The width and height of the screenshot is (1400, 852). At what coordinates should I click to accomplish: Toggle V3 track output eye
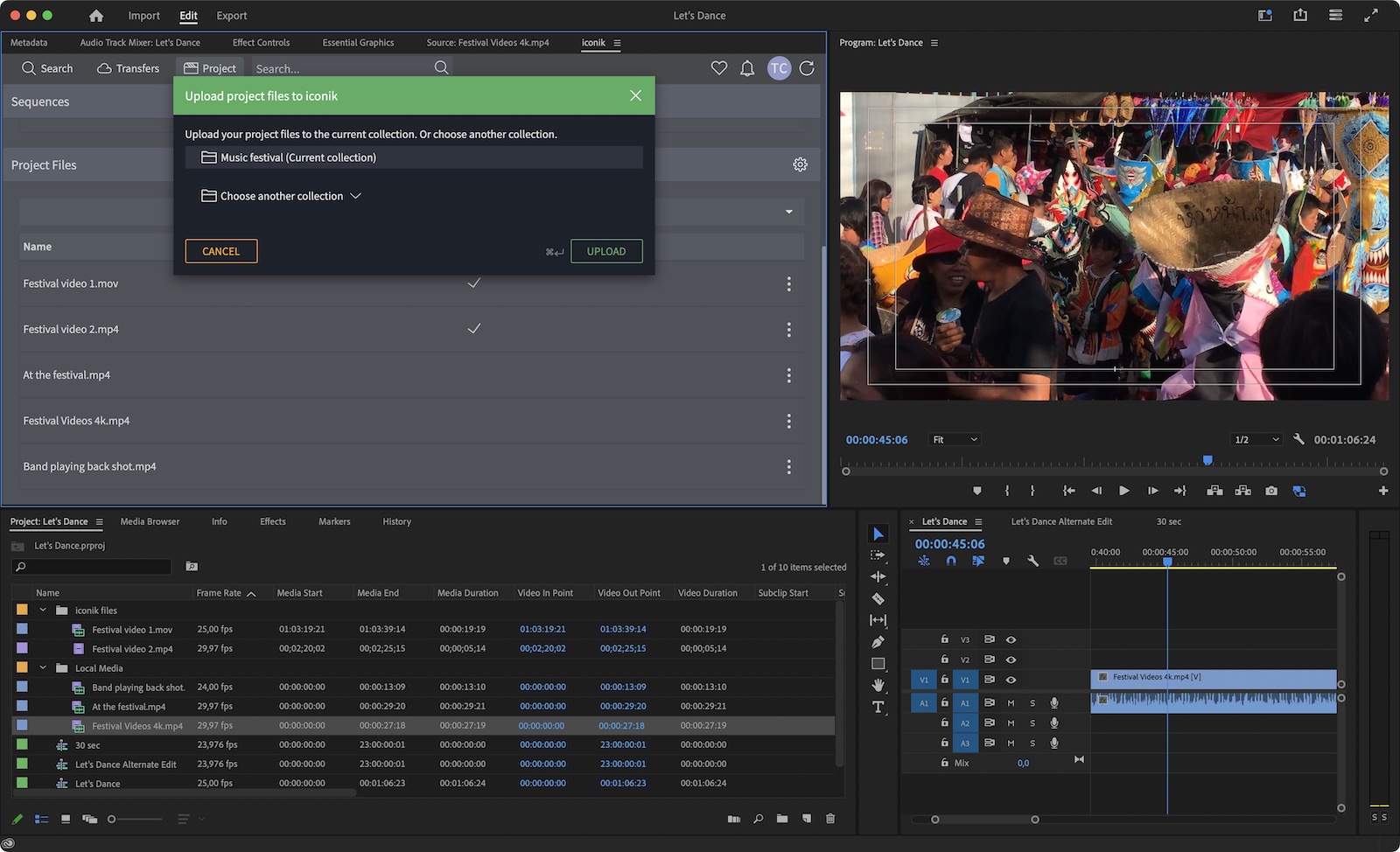(x=1011, y=639)
